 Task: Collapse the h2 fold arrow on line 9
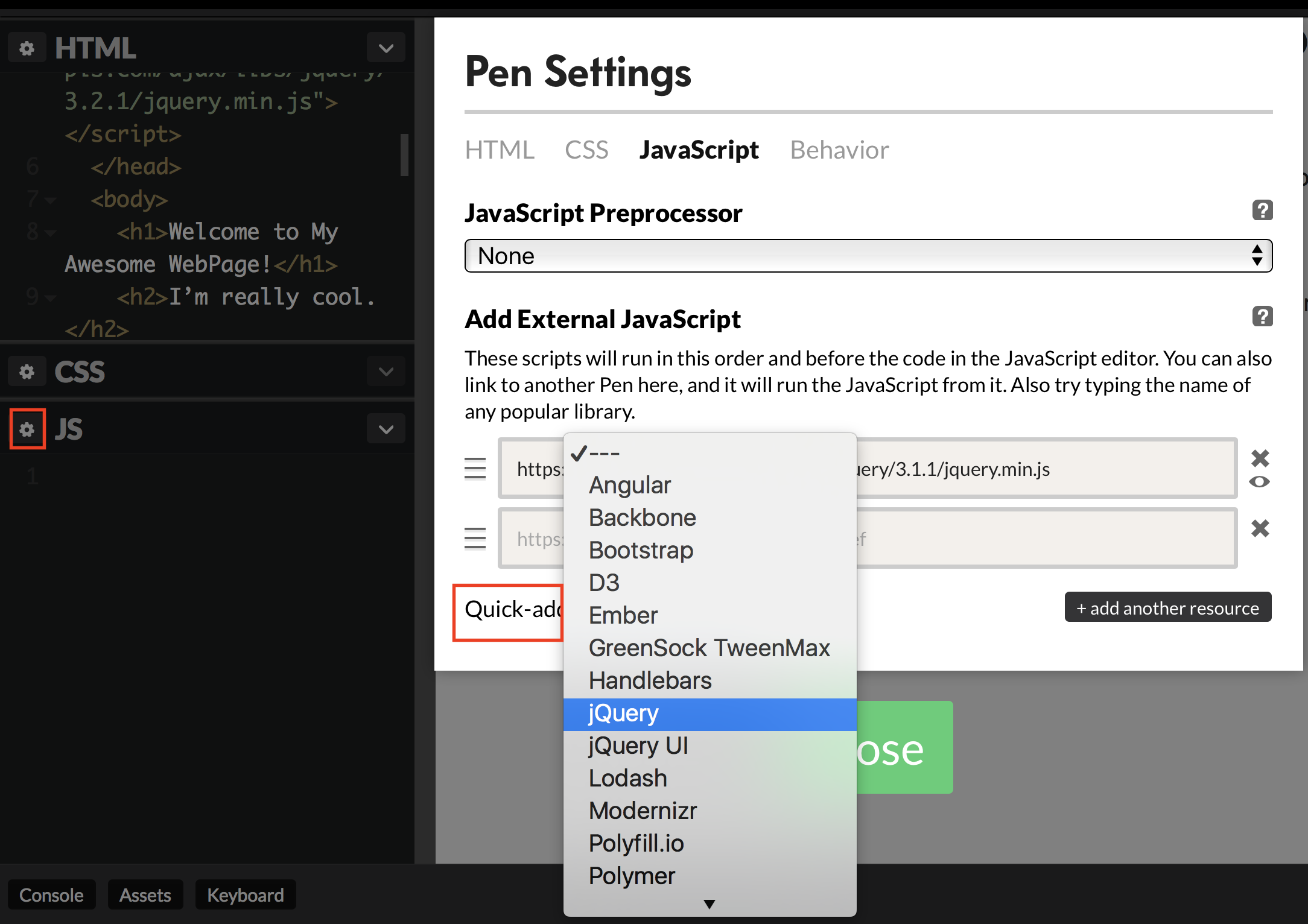pos(51,298)
